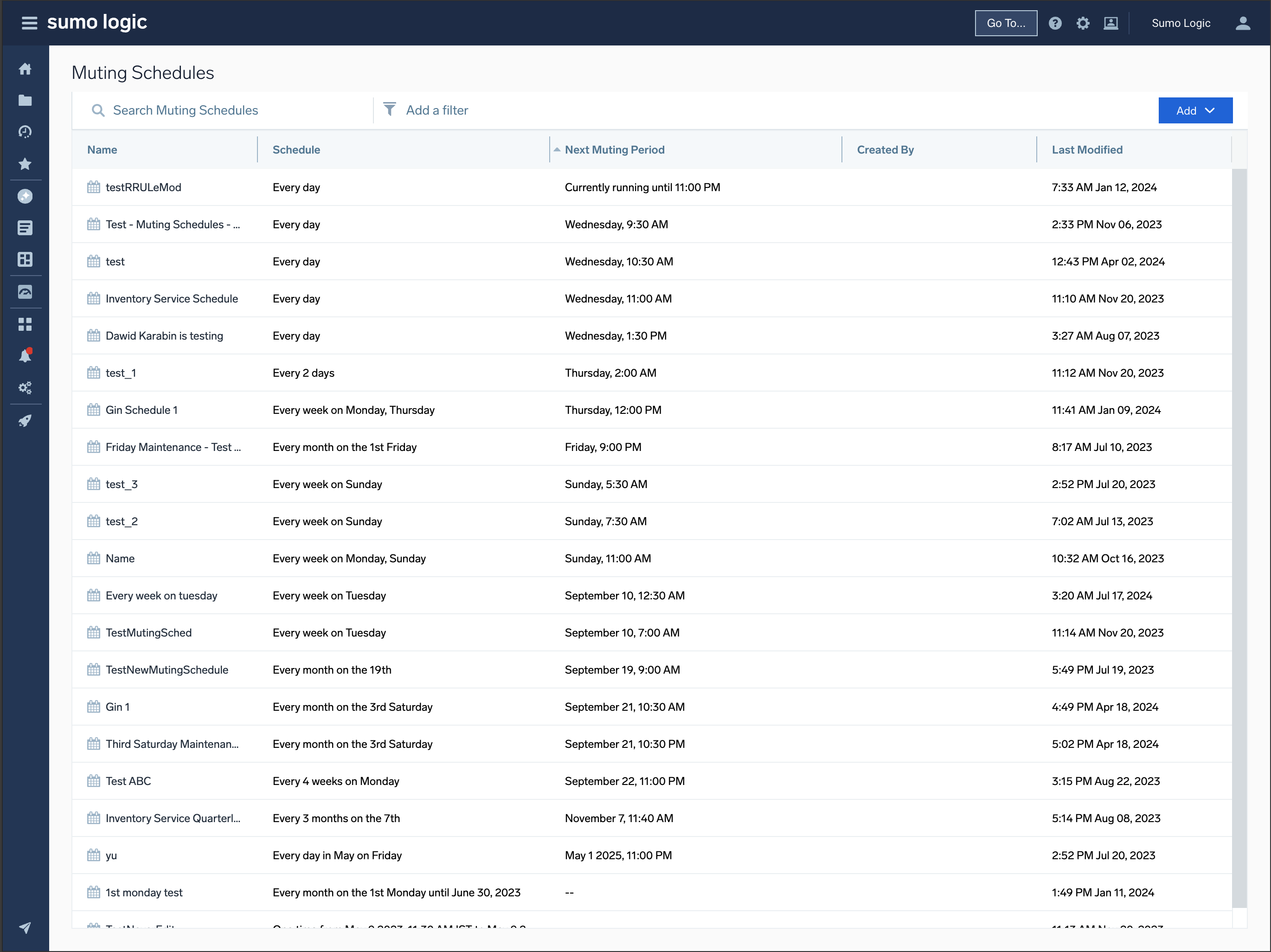
Task: View Recent items via clock sidebar icon
Action: 26,131
